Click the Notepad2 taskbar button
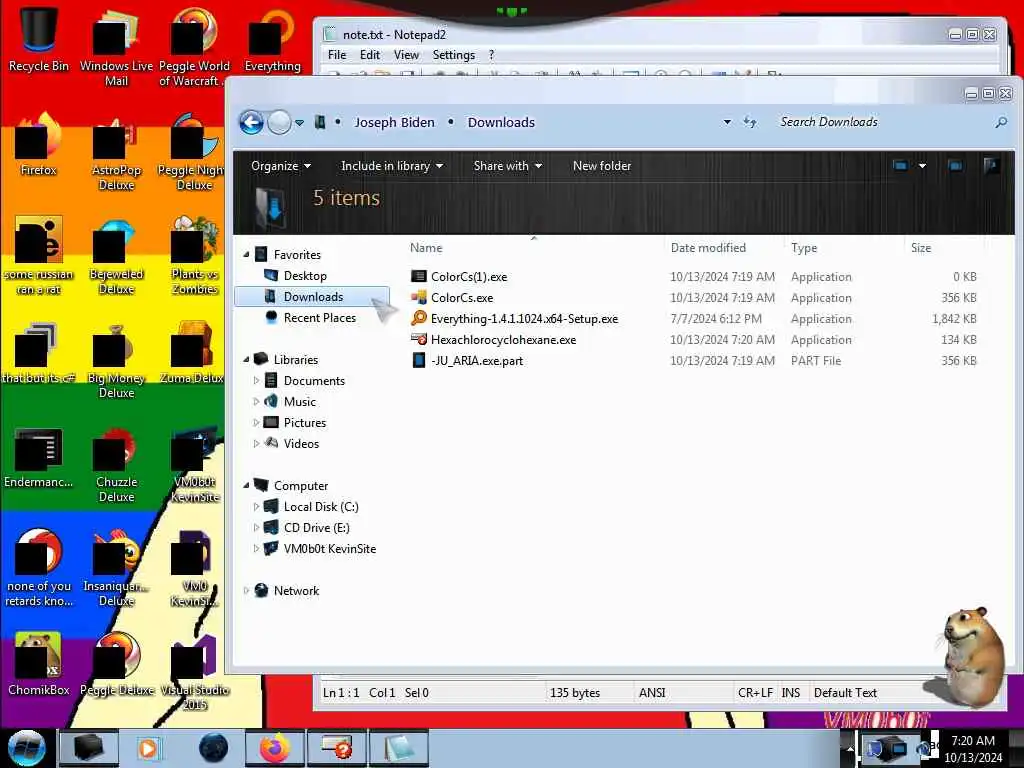1024x768 pixels. [399, 748]
